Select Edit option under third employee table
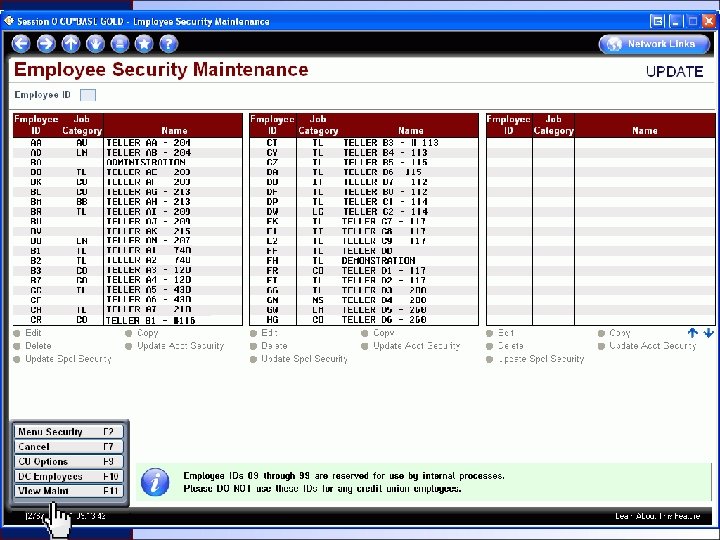 click(x=501, y=333)
